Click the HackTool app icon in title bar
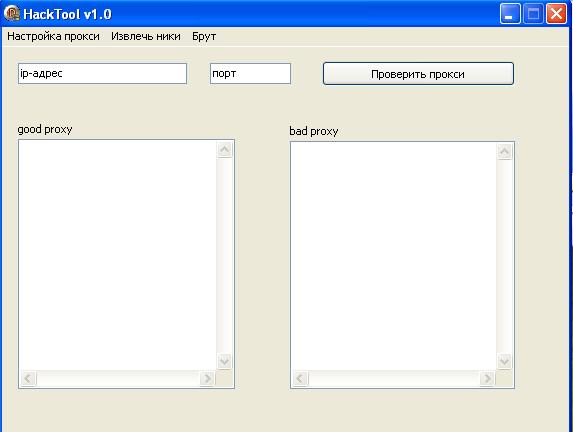Viewport: 573px width, 432px height. [12, 14]
